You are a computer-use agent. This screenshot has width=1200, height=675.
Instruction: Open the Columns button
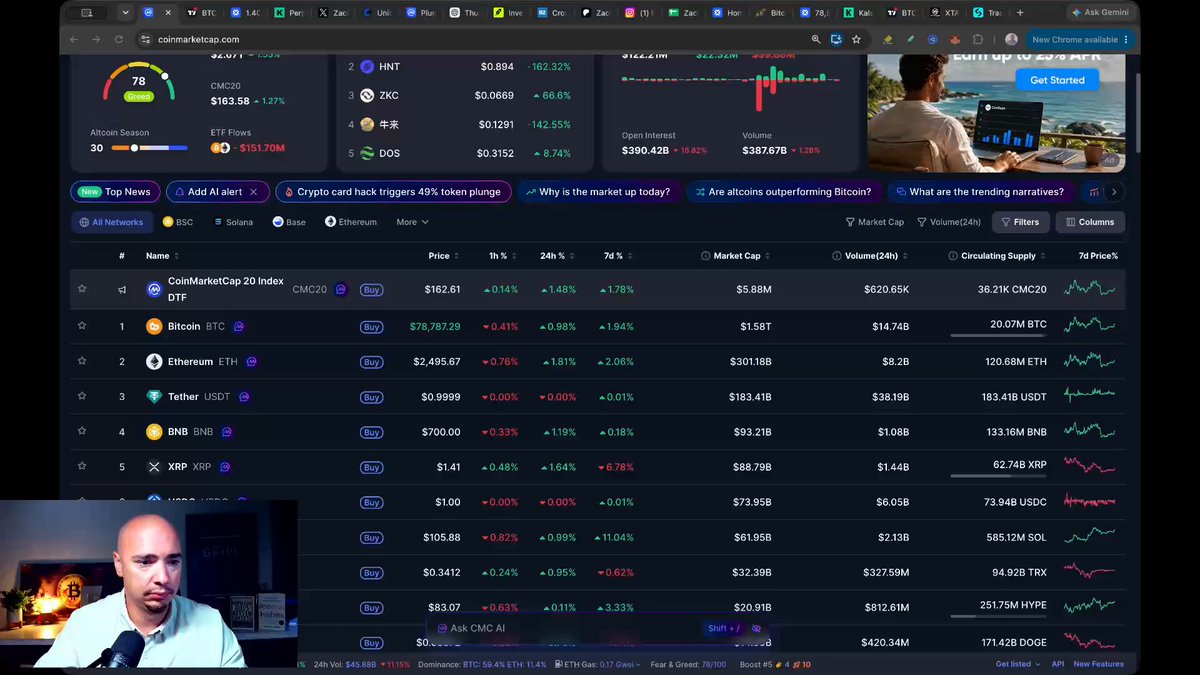pos(1090,222)
